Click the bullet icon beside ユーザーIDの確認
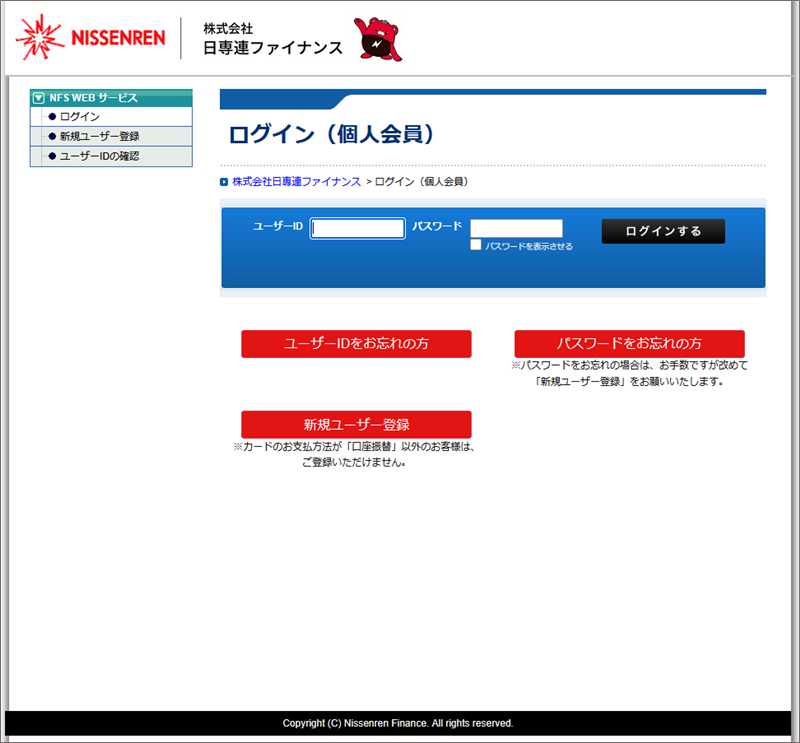Image resolution: width=800 pixels, height=743 pixels. tap(52, 156)
